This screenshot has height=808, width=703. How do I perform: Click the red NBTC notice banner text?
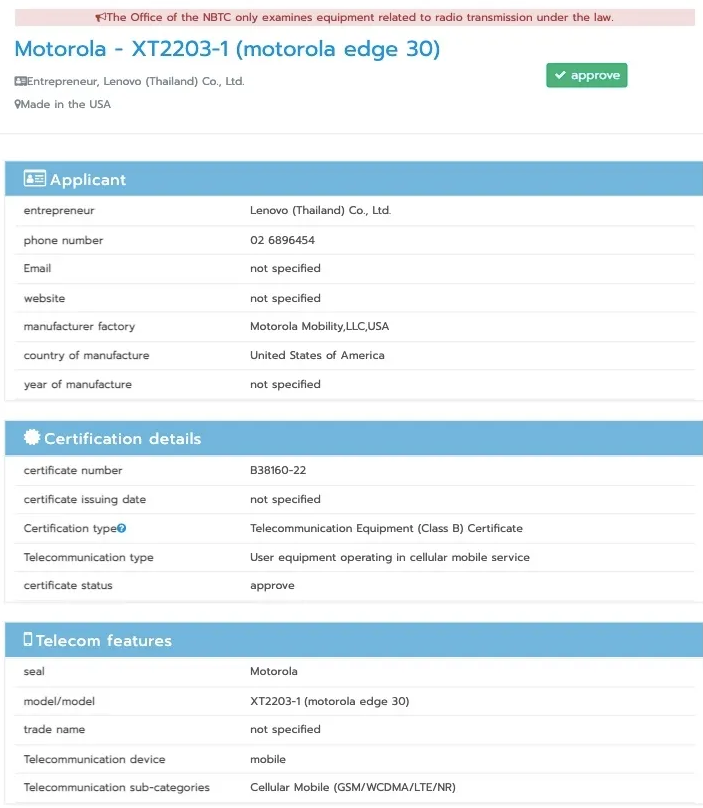[x=358, y=18]
